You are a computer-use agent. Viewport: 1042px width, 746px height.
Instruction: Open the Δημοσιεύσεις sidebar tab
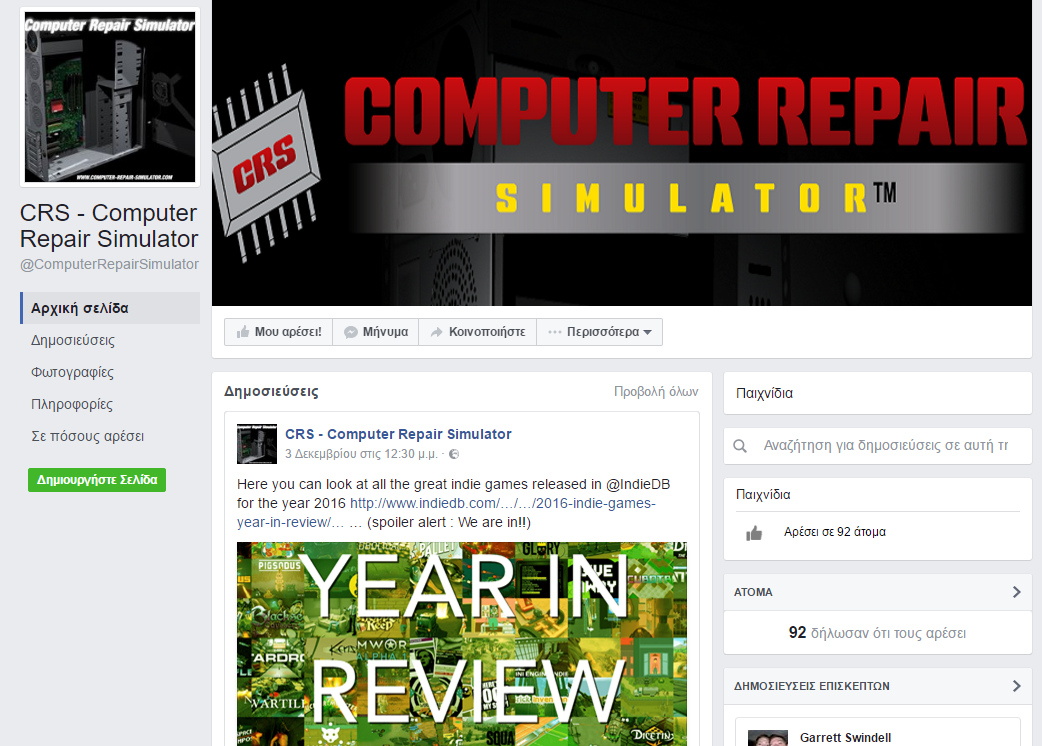tap(72, 340)
